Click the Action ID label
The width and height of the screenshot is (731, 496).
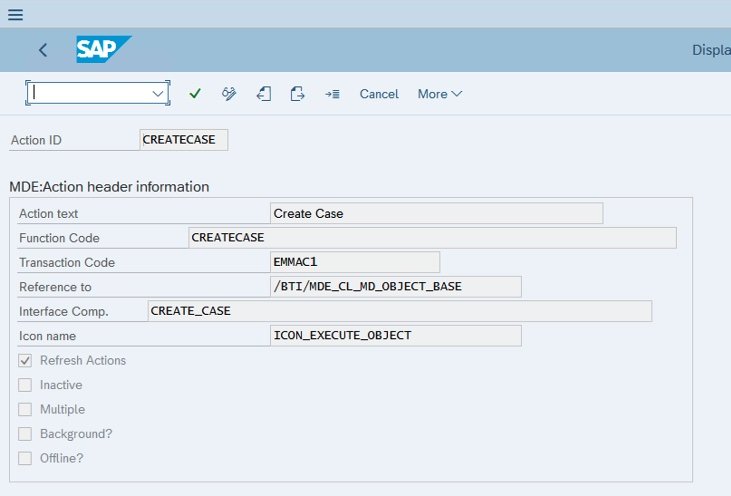(x=36, y=140)
